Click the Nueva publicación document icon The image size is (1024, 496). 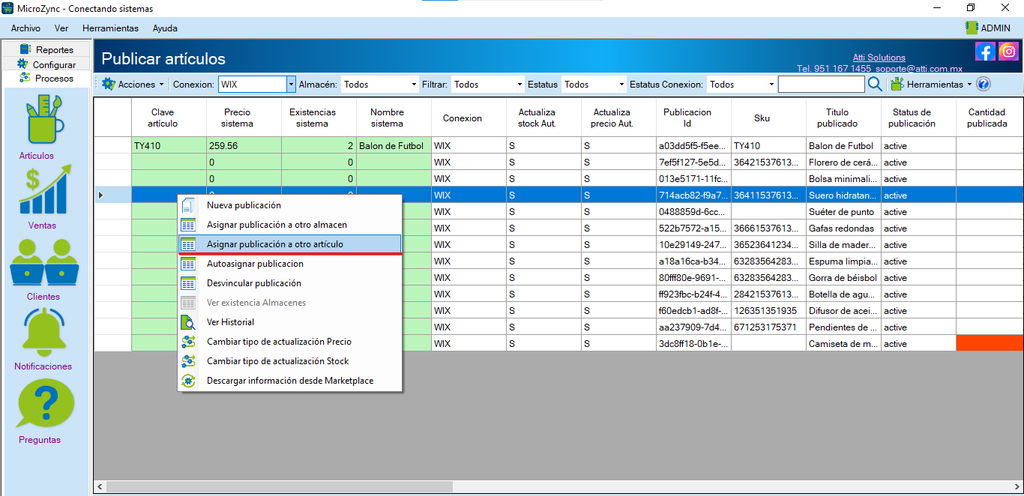188,205
